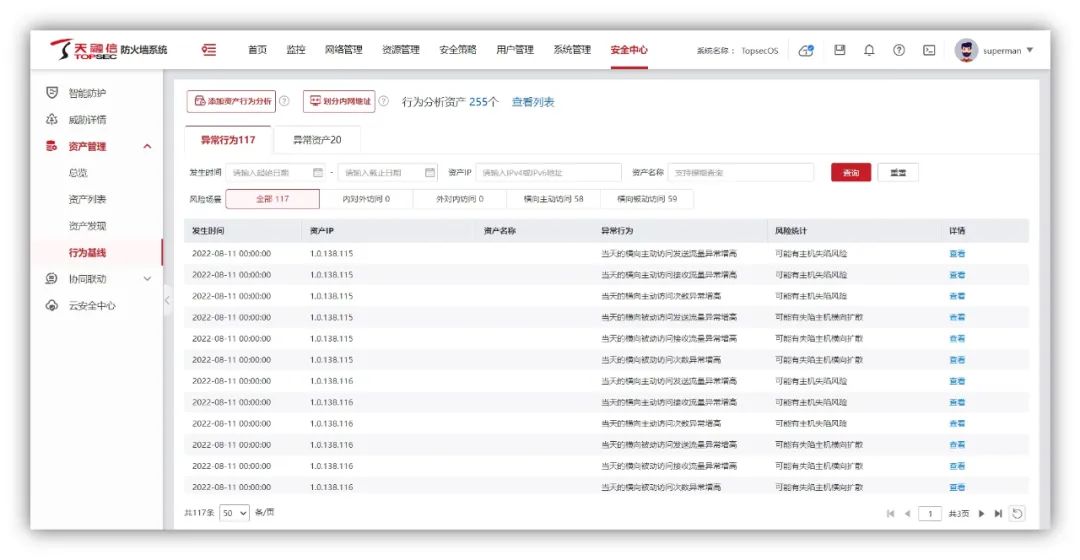Click the cloud status icon in header
The height and width of the screenshot is (560, 1080).
(x=806, y=51)
